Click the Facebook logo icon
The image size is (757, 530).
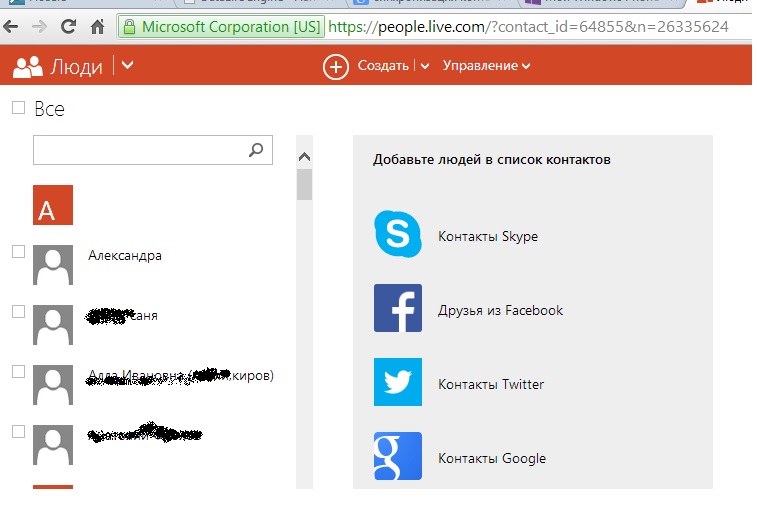point(398,308)
